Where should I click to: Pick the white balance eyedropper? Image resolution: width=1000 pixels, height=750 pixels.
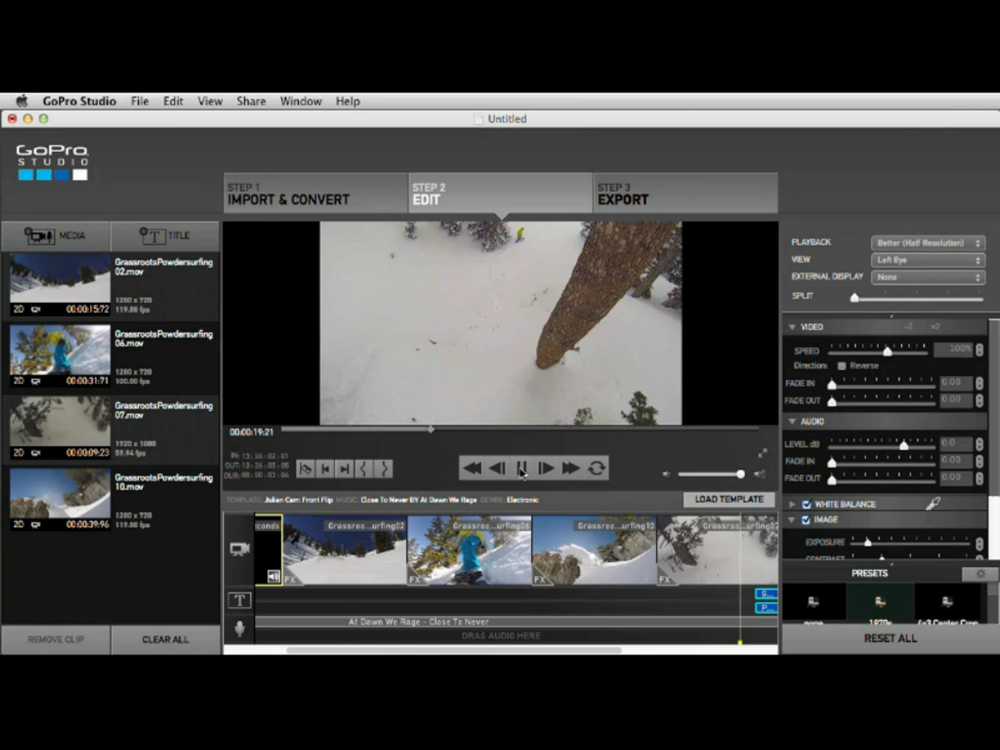point(933,504)
